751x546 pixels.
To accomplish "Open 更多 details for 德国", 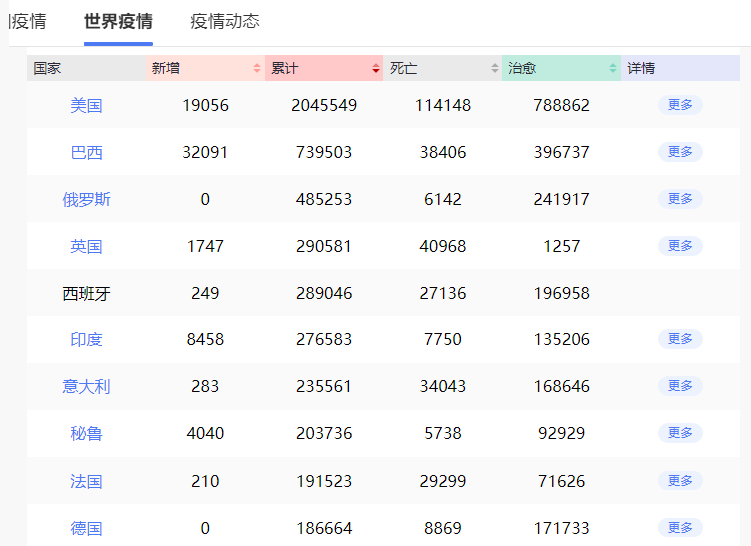I will coord(680,528).
